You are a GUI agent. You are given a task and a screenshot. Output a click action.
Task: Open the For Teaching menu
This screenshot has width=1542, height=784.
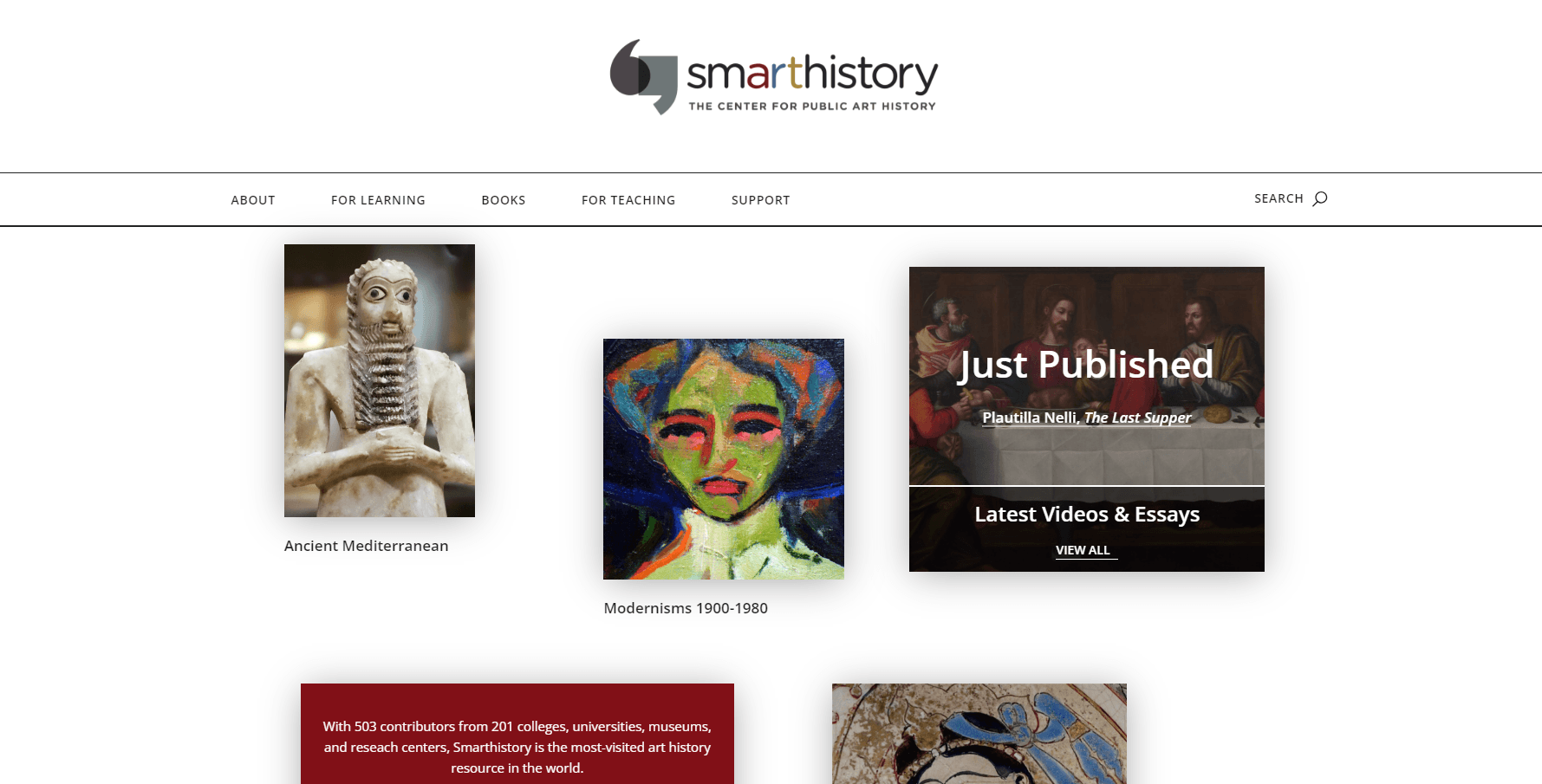point(628,200)
